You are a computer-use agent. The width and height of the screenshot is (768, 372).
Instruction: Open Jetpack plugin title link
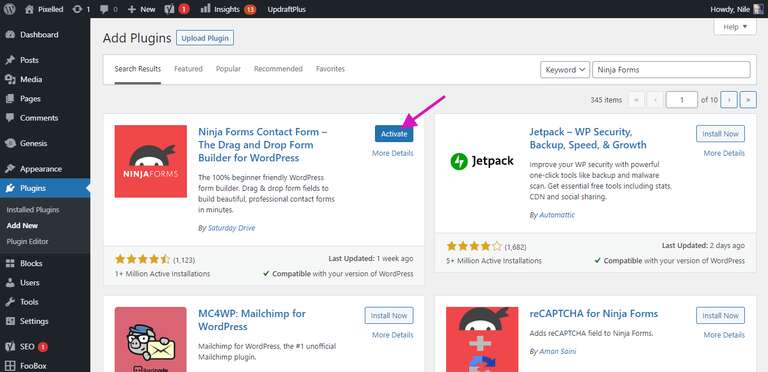tap(588, 139)
